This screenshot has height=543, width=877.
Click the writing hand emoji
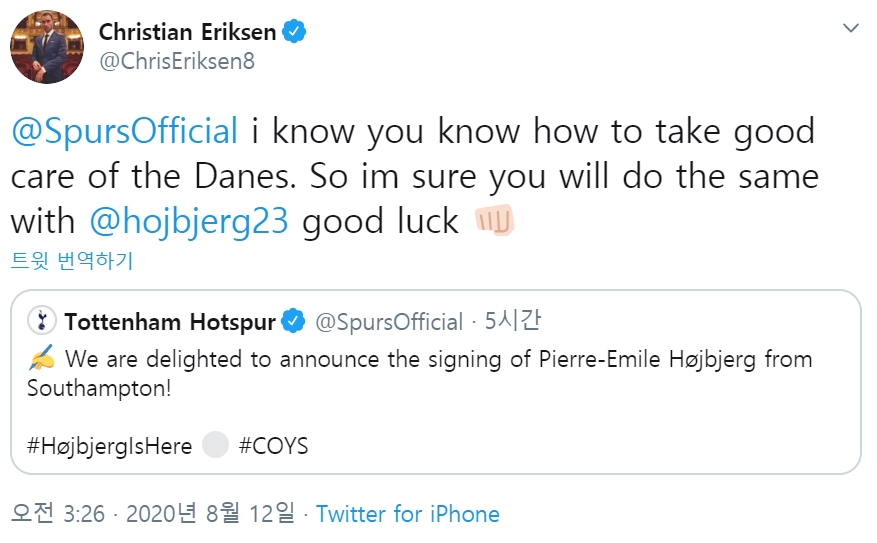41,359
